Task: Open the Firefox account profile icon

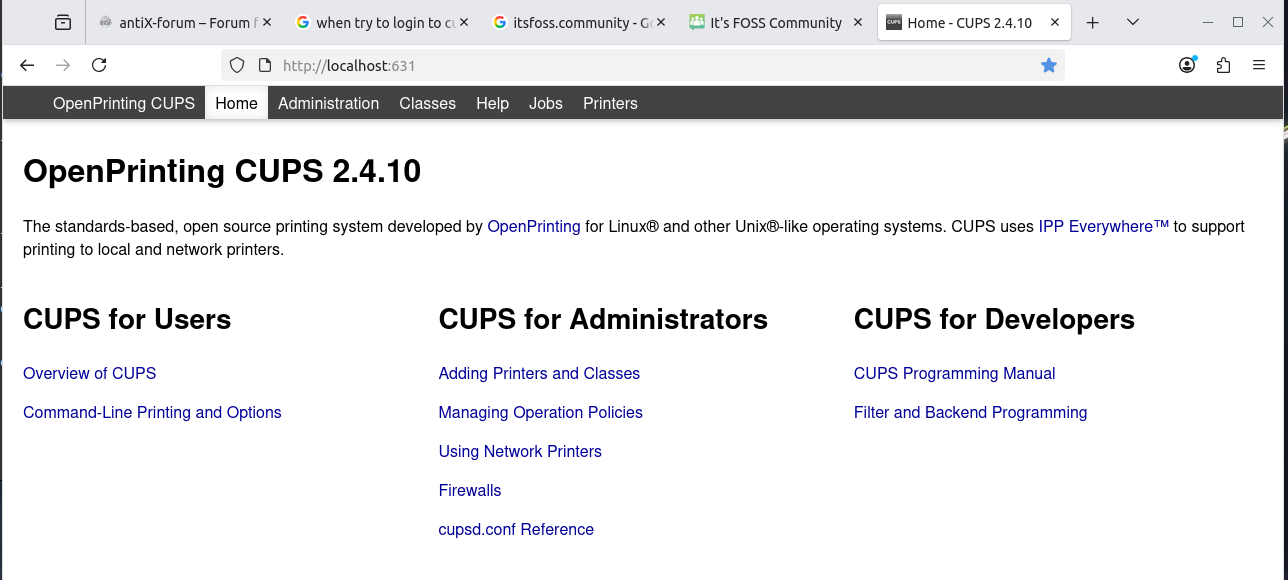Action: [1187, 65]
